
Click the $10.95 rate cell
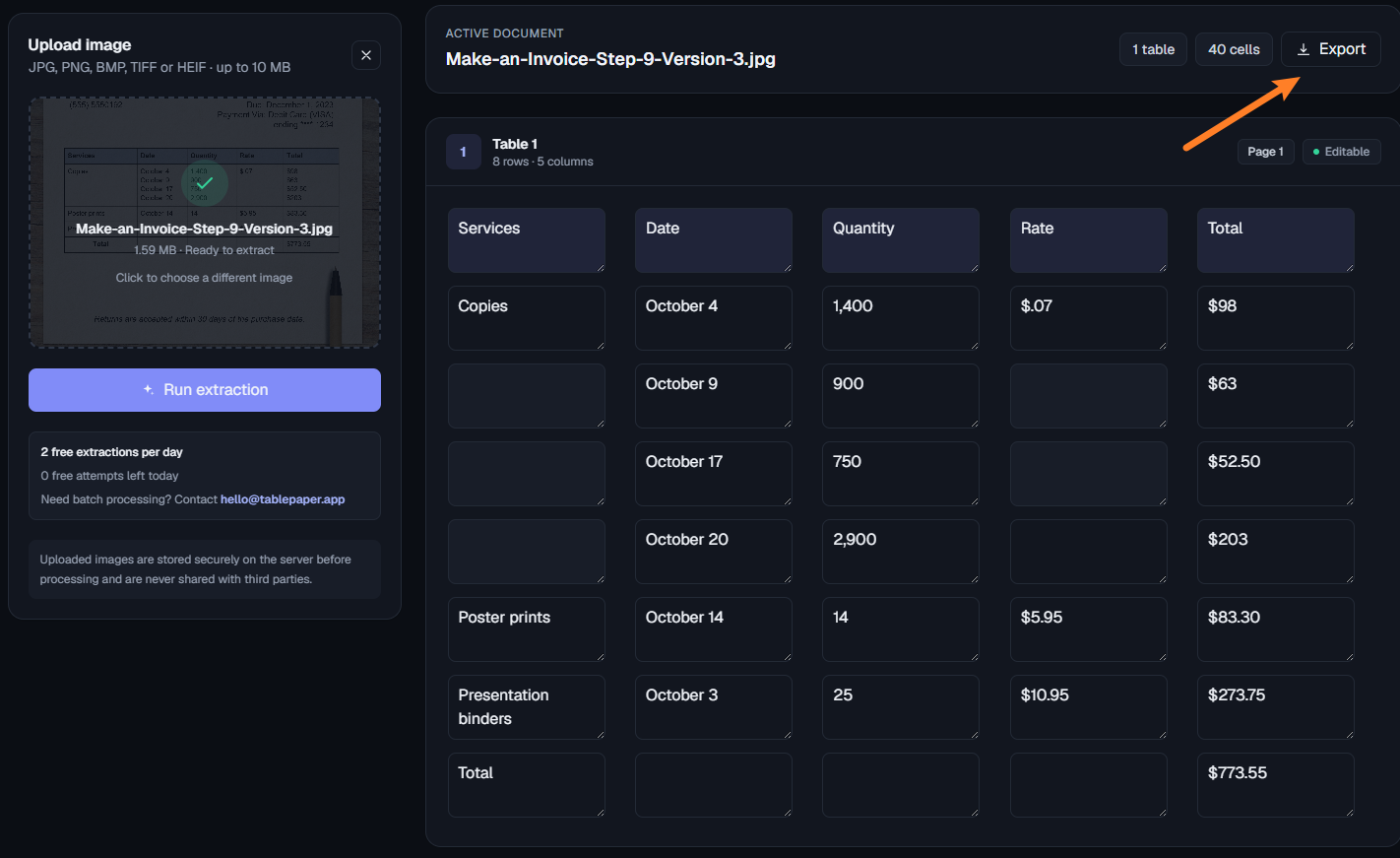[x=1089, y=707]
